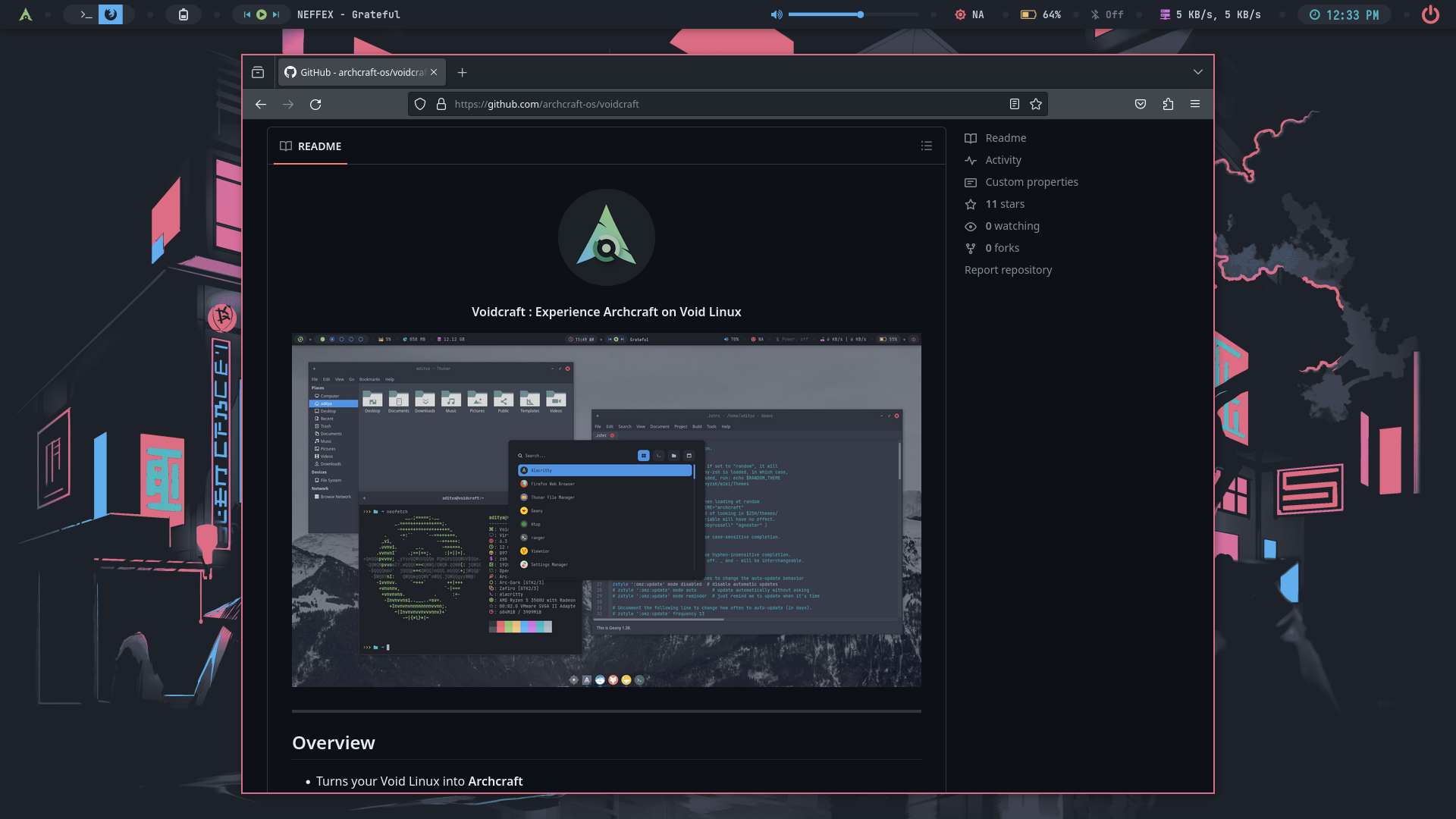Select the GitHub voidcraft browser tab
The width and height of the screenshot is (1456, 819).
tap(355, 72)
